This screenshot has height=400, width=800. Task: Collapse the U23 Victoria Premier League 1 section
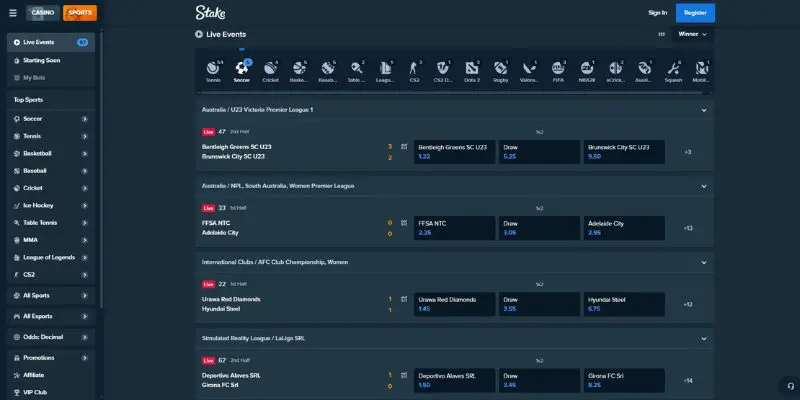[704, 110]
